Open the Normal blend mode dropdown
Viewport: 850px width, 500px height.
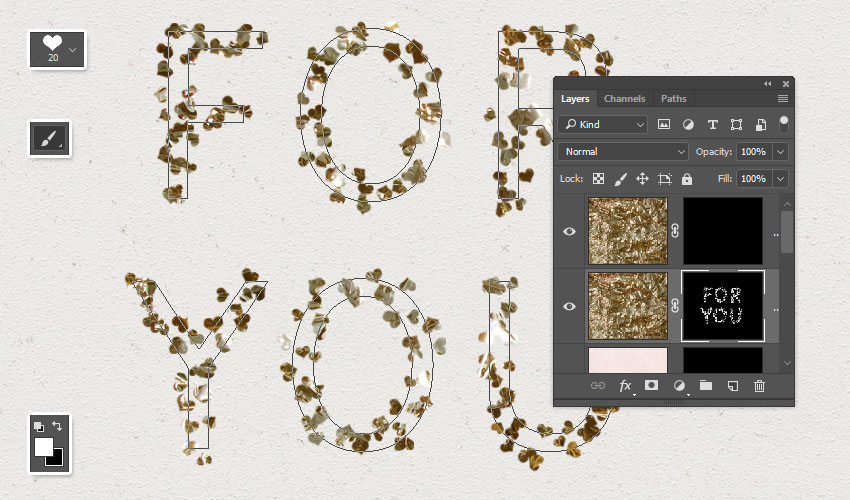623,152
